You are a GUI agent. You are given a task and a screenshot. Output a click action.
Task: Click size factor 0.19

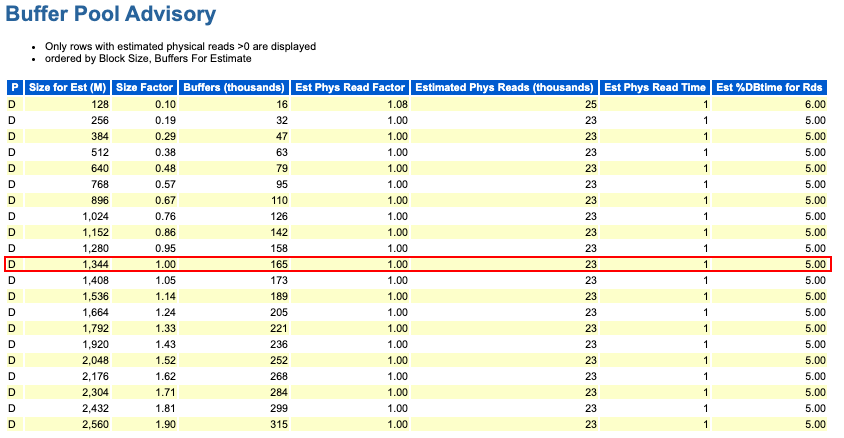[x=165, y=121]
